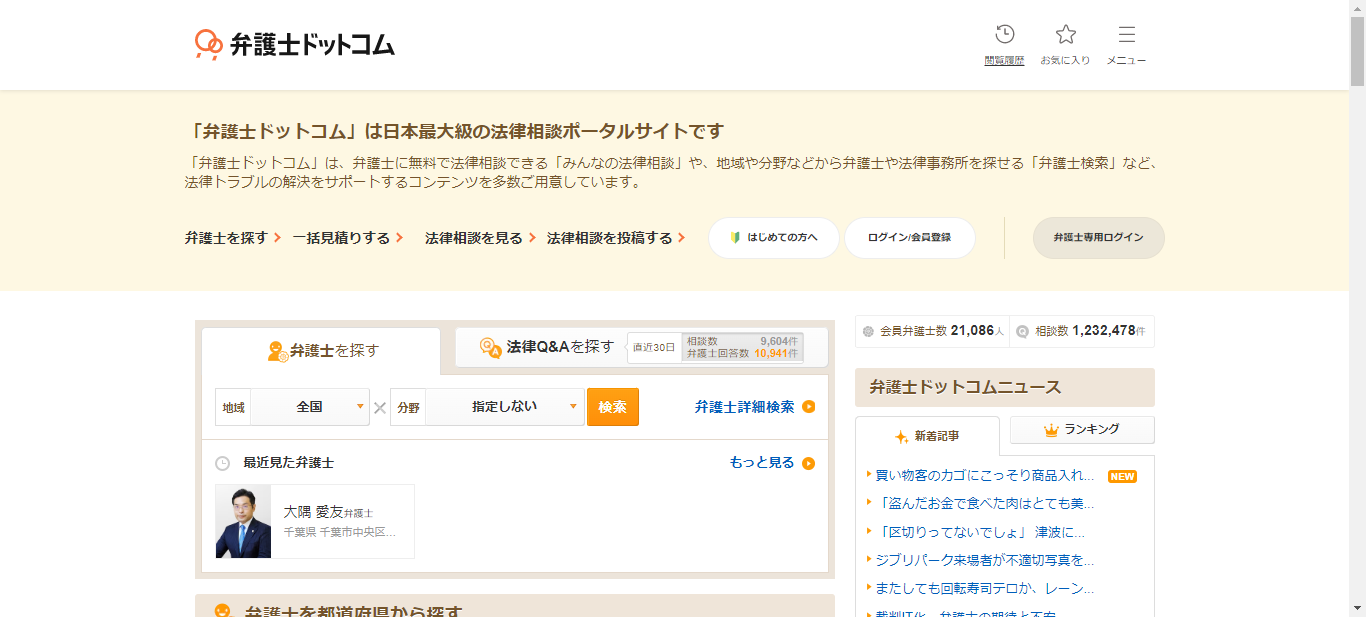The width and height of the screenshot is (1366, 617).
Task: Click the orange 検索 button
Action: pos(612,407)
